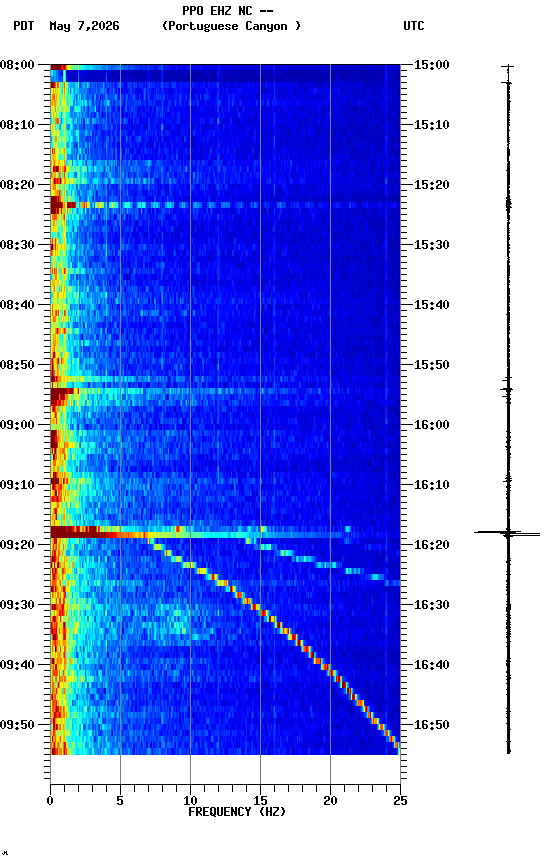Screen dimensions: 552x864
Task: Click the '(Portuguese Canyon )' station name
Action: tap(231, 26)
